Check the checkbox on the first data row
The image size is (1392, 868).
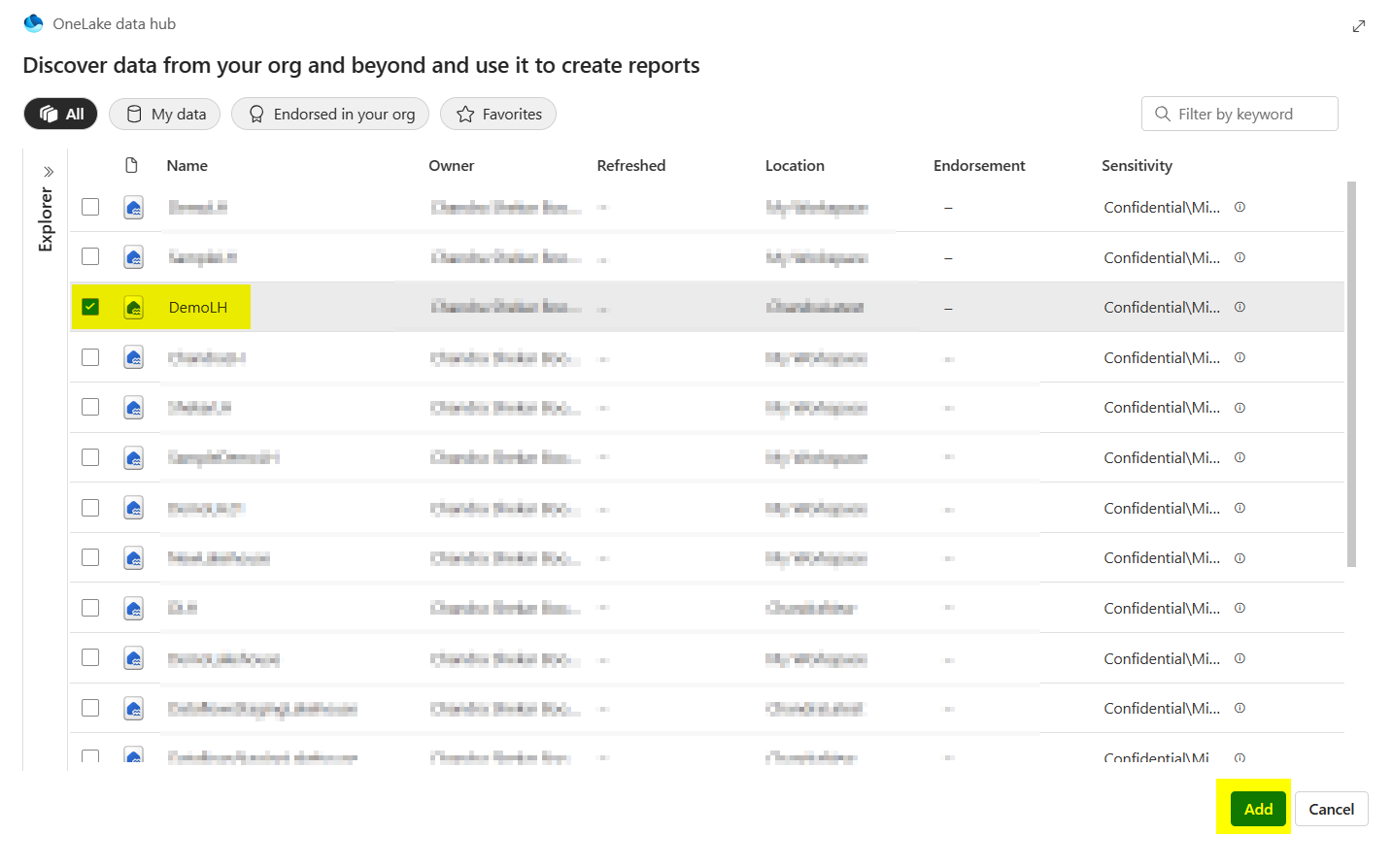coord(90,207)
